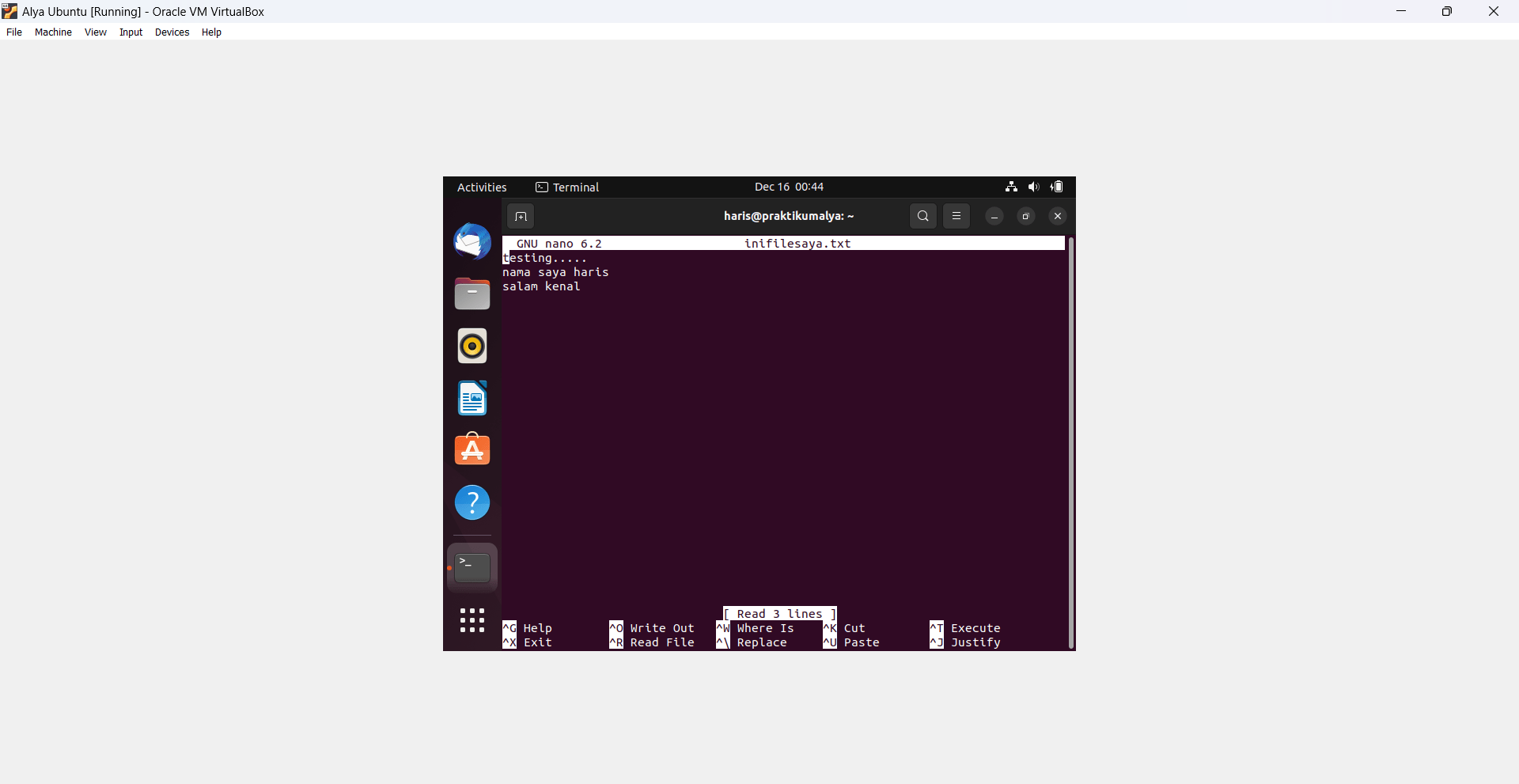Minimize the terminal window
Screen dimensions: 1519x784
point(994,216)
